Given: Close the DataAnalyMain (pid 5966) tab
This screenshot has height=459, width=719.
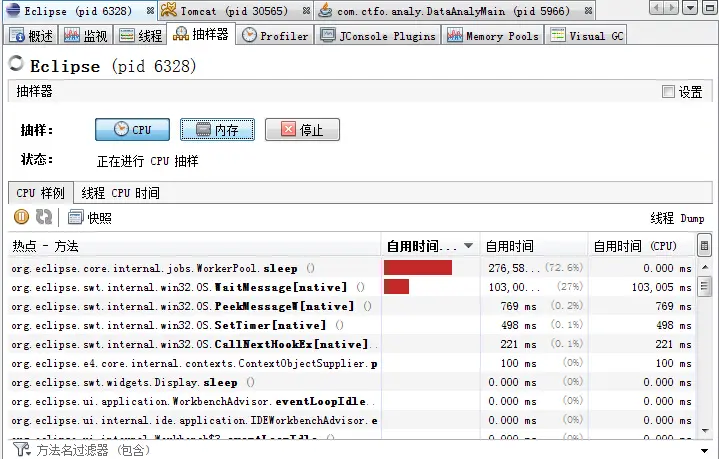Looking at the screenshot, I should (x=588, y=11).
